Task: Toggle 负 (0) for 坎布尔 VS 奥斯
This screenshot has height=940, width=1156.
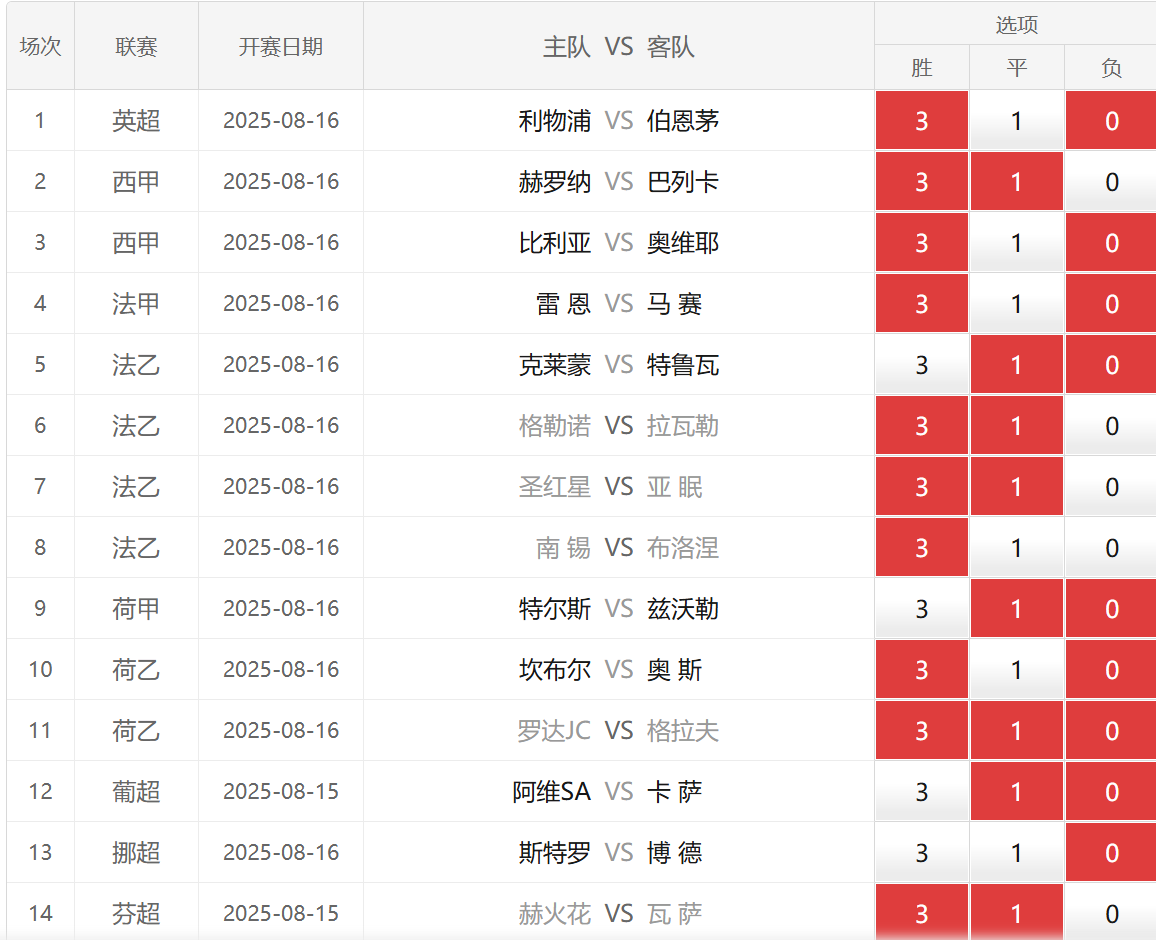Action: pos(1112,669)
